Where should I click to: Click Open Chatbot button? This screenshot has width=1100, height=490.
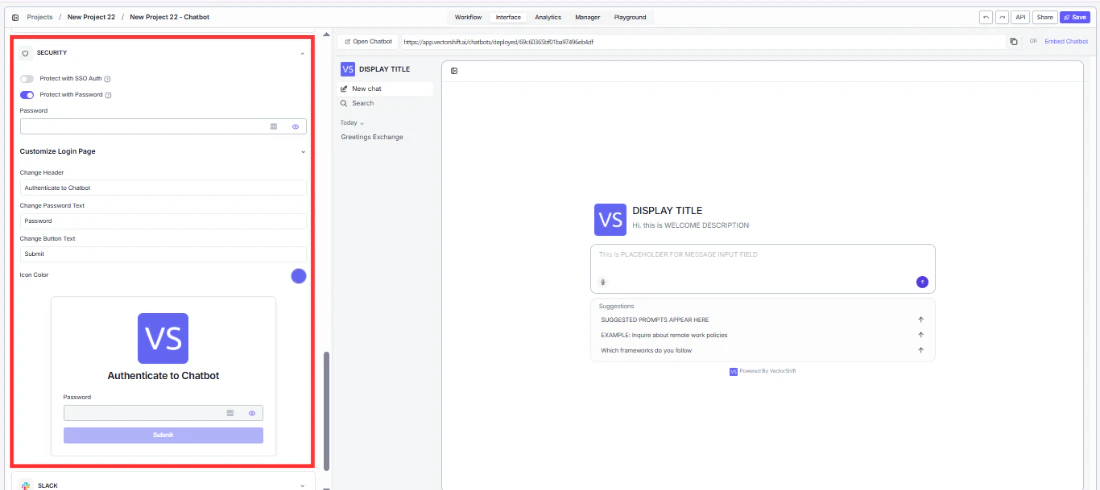tap(368, 41)
